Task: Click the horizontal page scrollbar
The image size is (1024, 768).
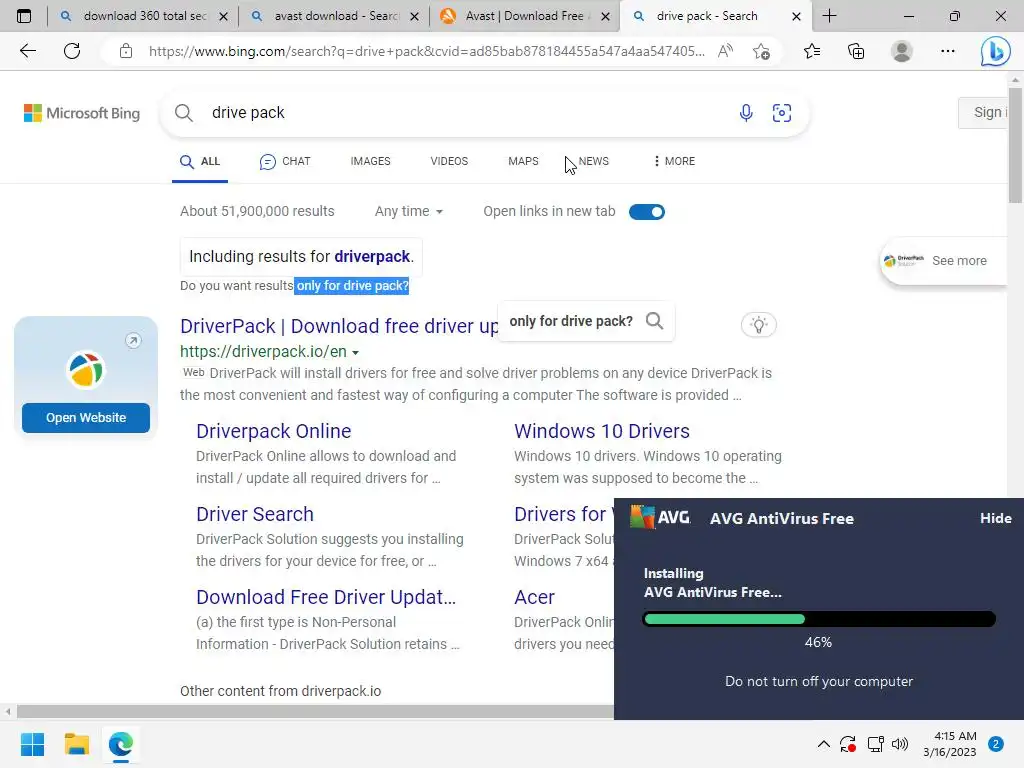Action: pos(314,711)
